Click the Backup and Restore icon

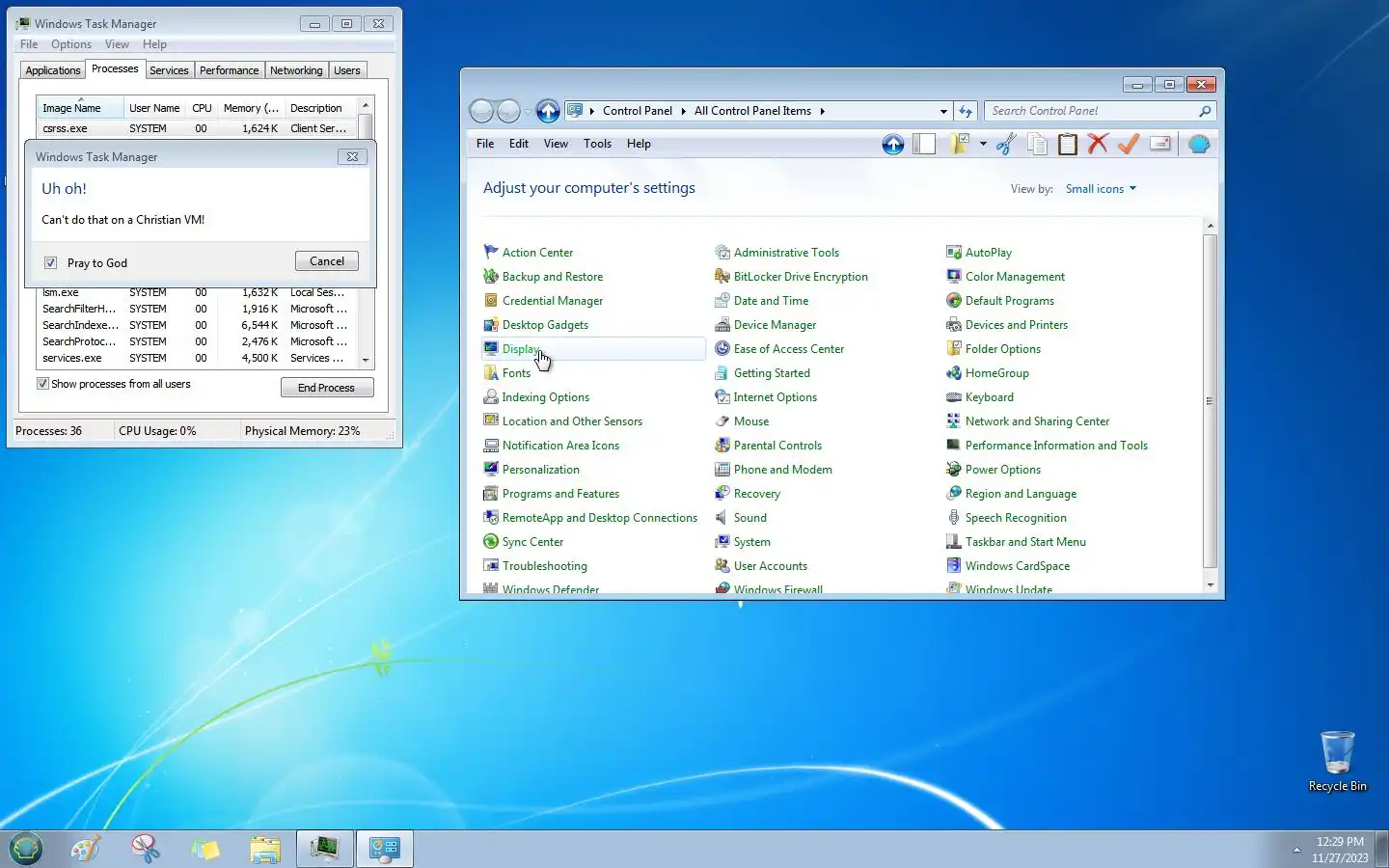pos(491,276)
